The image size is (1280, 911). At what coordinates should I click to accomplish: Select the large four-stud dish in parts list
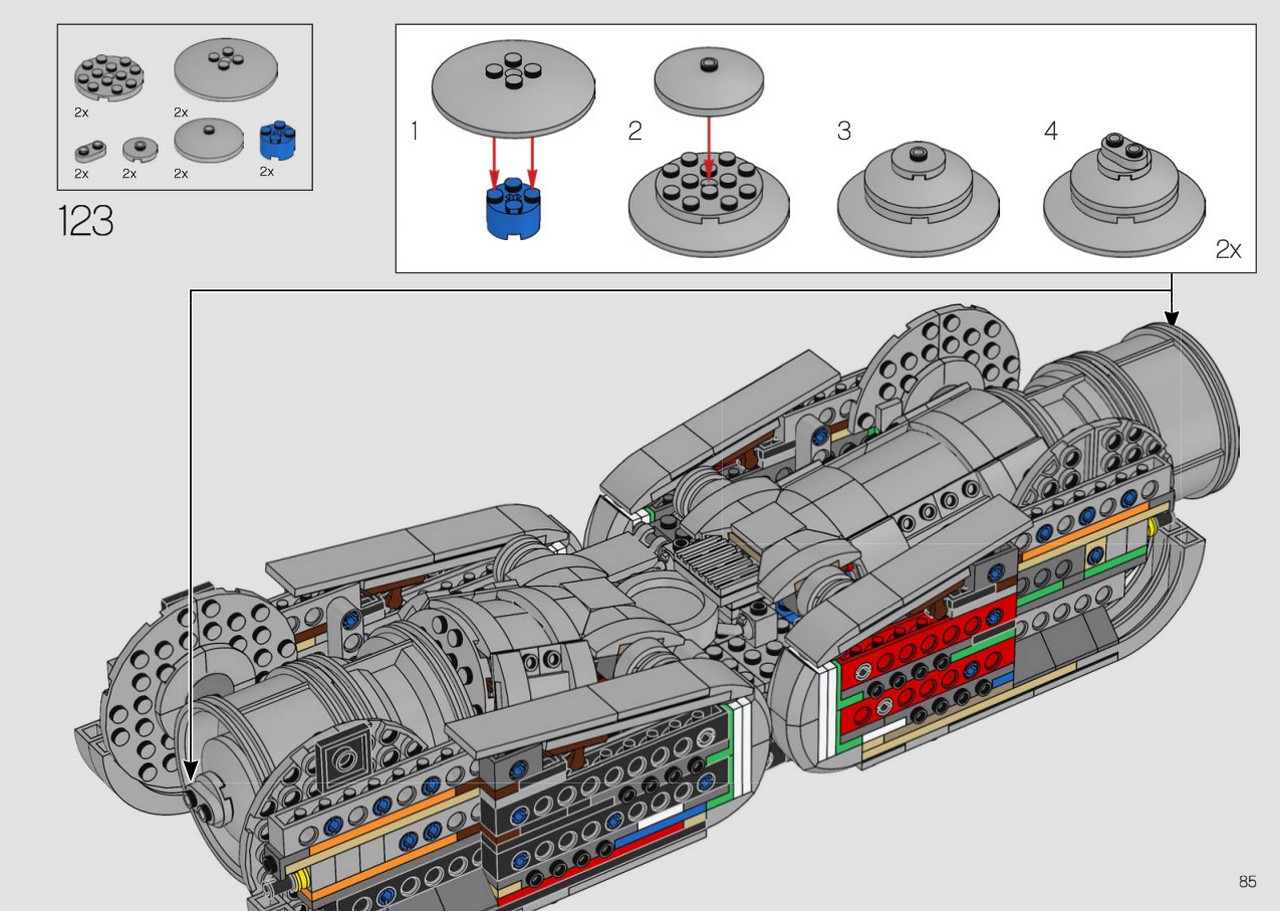226,70
